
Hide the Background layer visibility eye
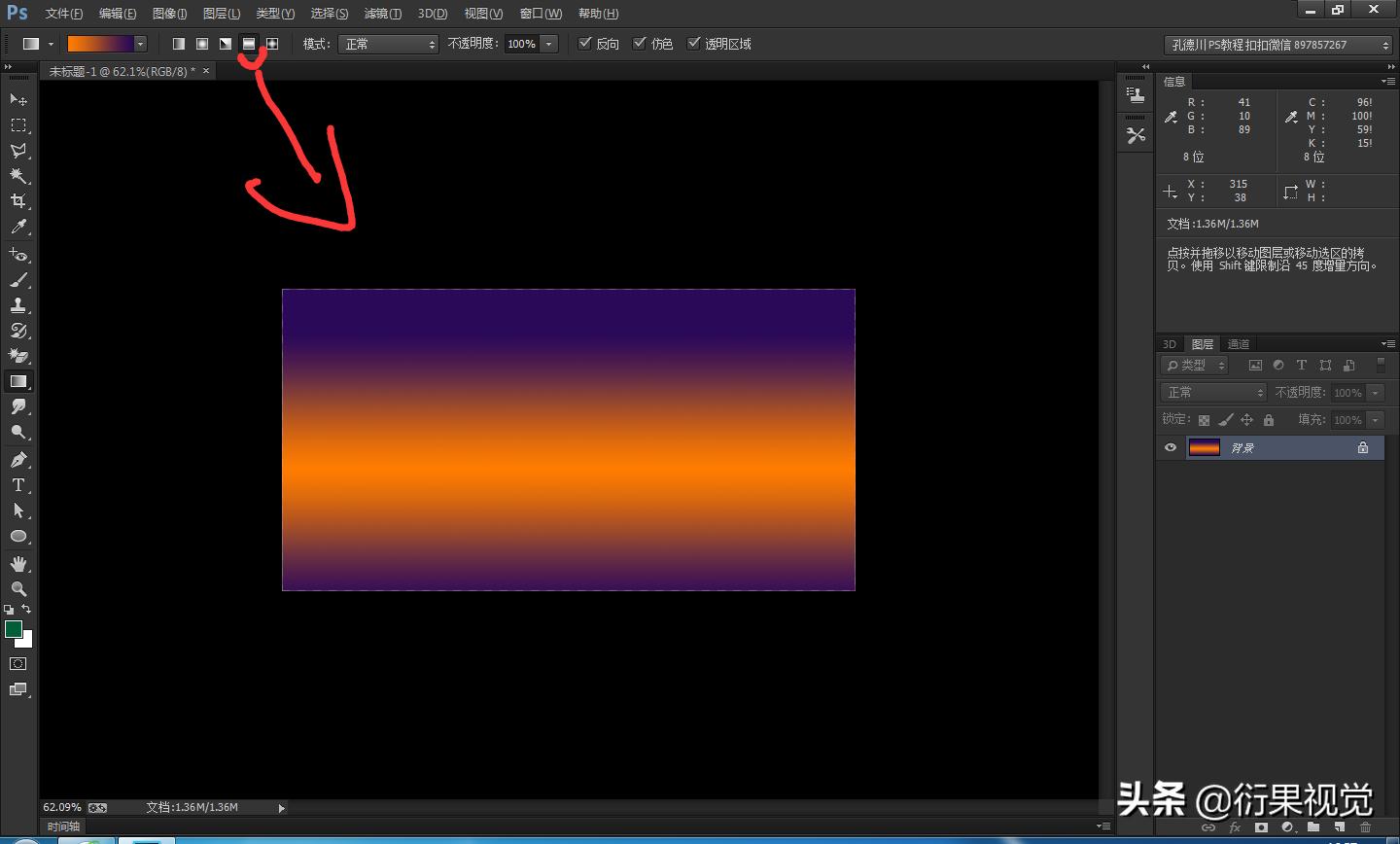(x=1170, y=447)
